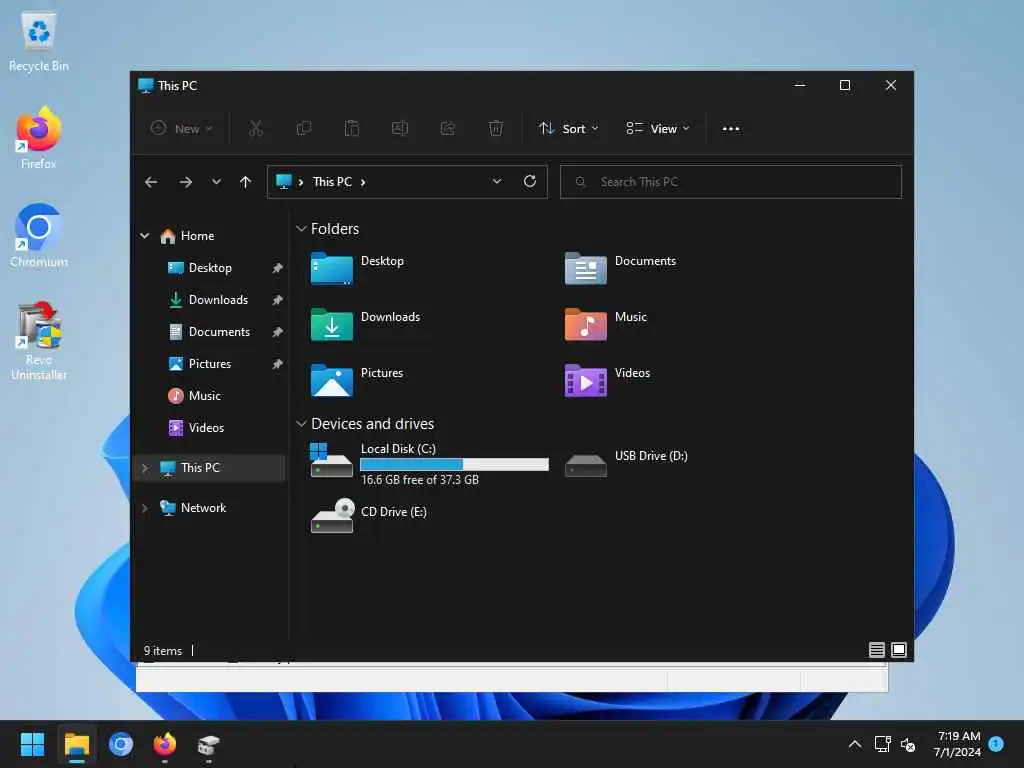Click the Share icon in toolbar
Screen dimensions: 1024x768
click(447, 129)
